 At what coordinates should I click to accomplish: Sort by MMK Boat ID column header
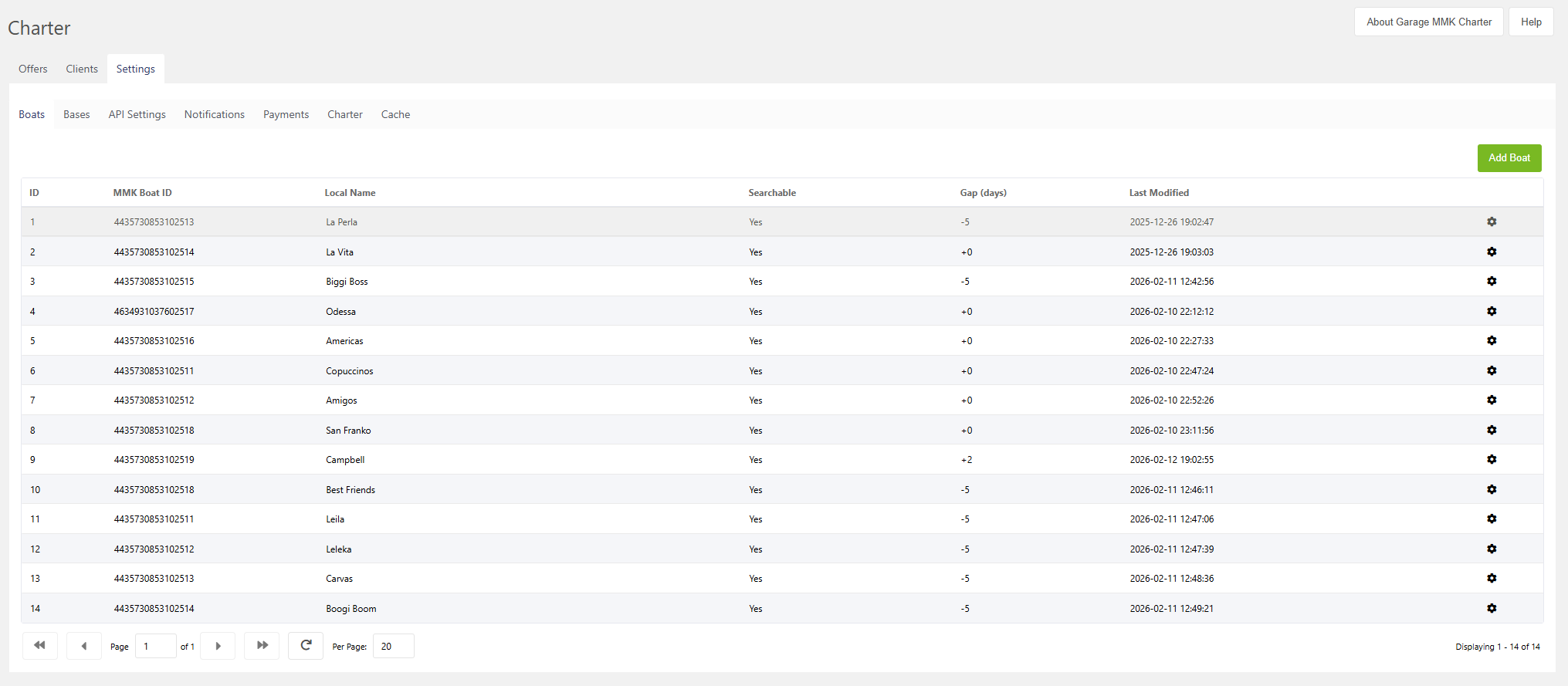click(x=143, y=193)
